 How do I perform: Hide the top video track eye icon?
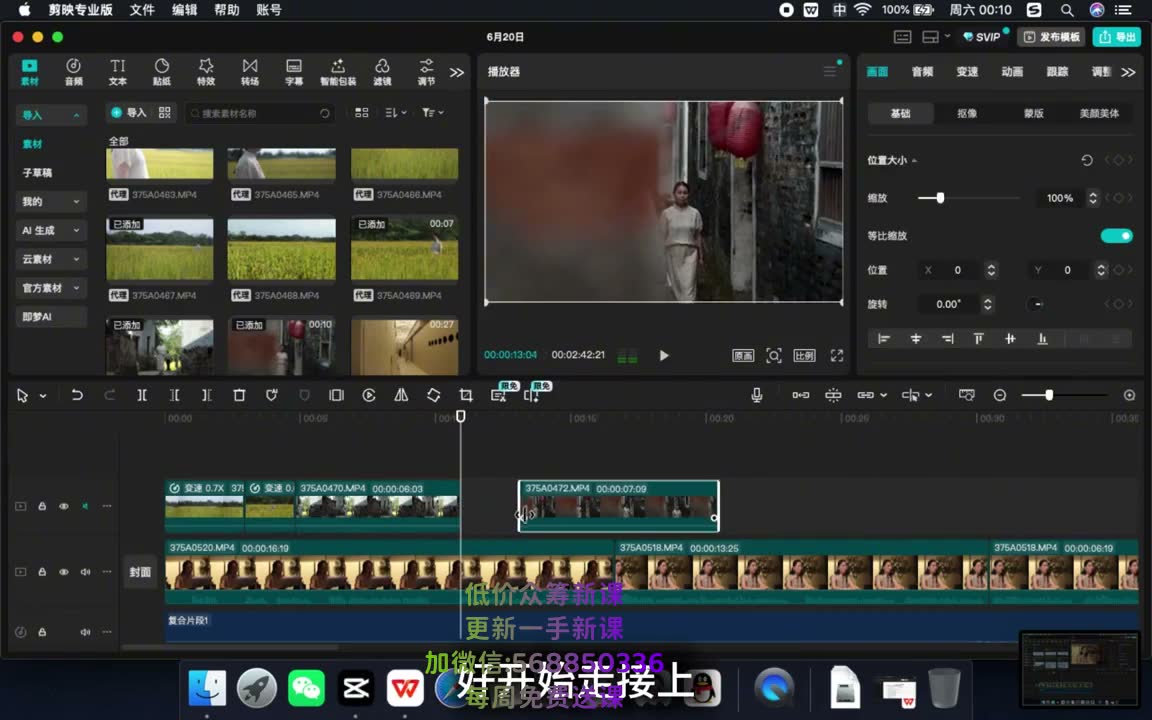(64, 506)
